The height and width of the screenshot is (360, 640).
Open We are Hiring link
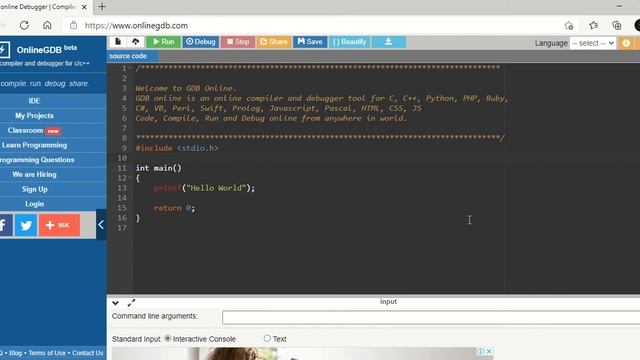coord(34,174)
